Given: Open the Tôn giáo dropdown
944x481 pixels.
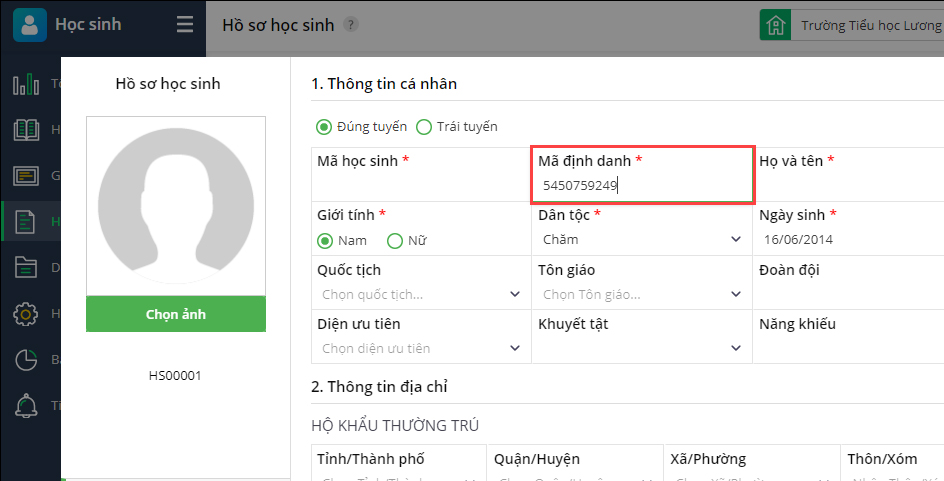Looking at the screenshot, I should [x=642, y=294].
